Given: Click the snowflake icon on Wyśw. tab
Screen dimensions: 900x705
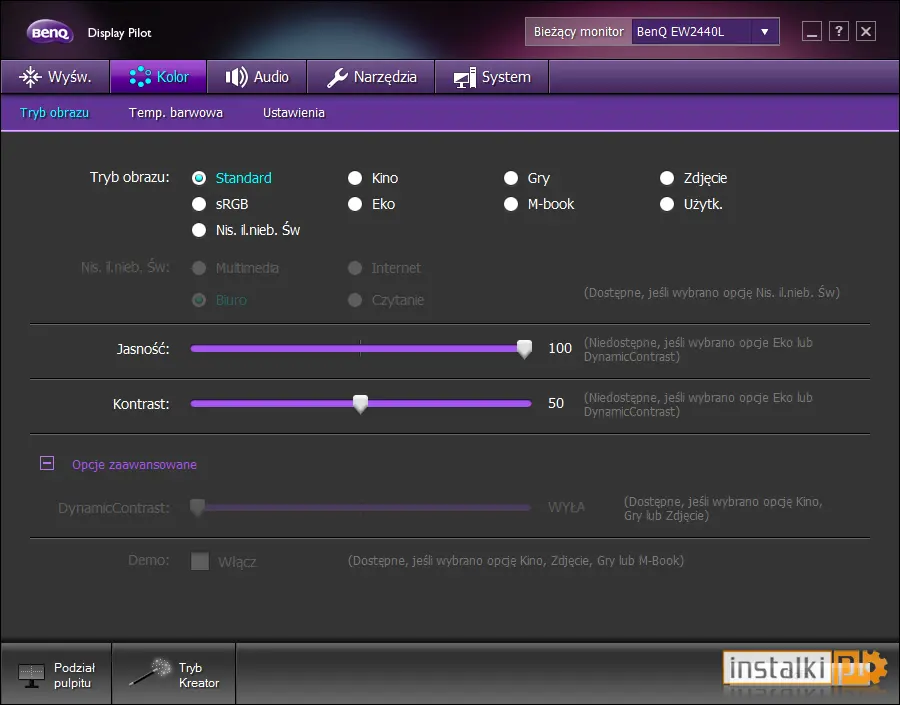Looking at the screenshot, I should click(30, 77).
